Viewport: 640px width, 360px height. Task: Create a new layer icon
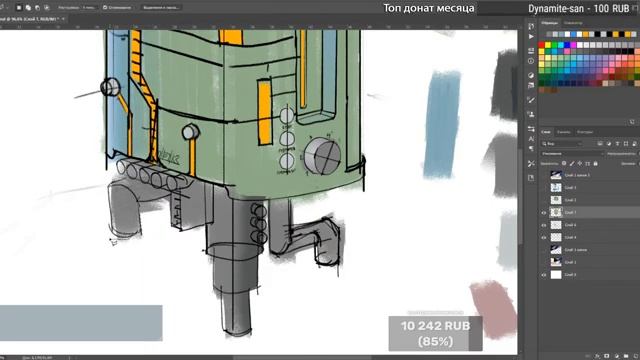point(635,356)
